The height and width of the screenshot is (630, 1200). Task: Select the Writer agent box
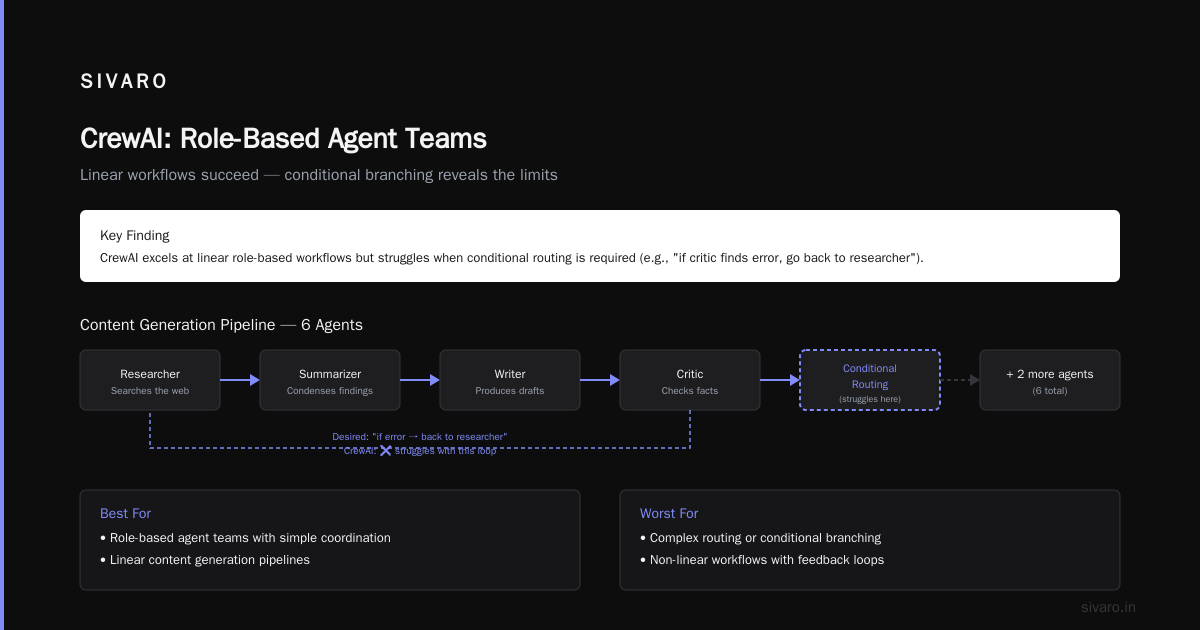pyautogui.click(x=510, y=380)
